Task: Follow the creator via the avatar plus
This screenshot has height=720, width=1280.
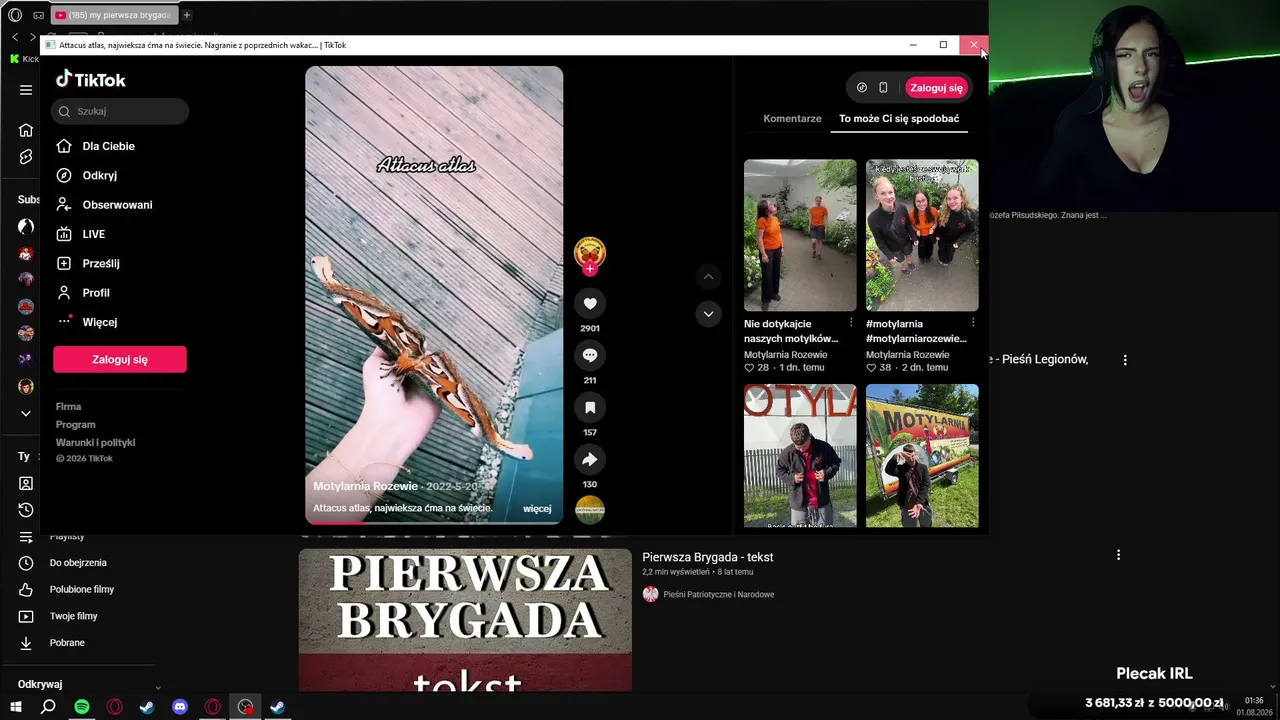Action: pyautogui.click(x=590, y=268)
